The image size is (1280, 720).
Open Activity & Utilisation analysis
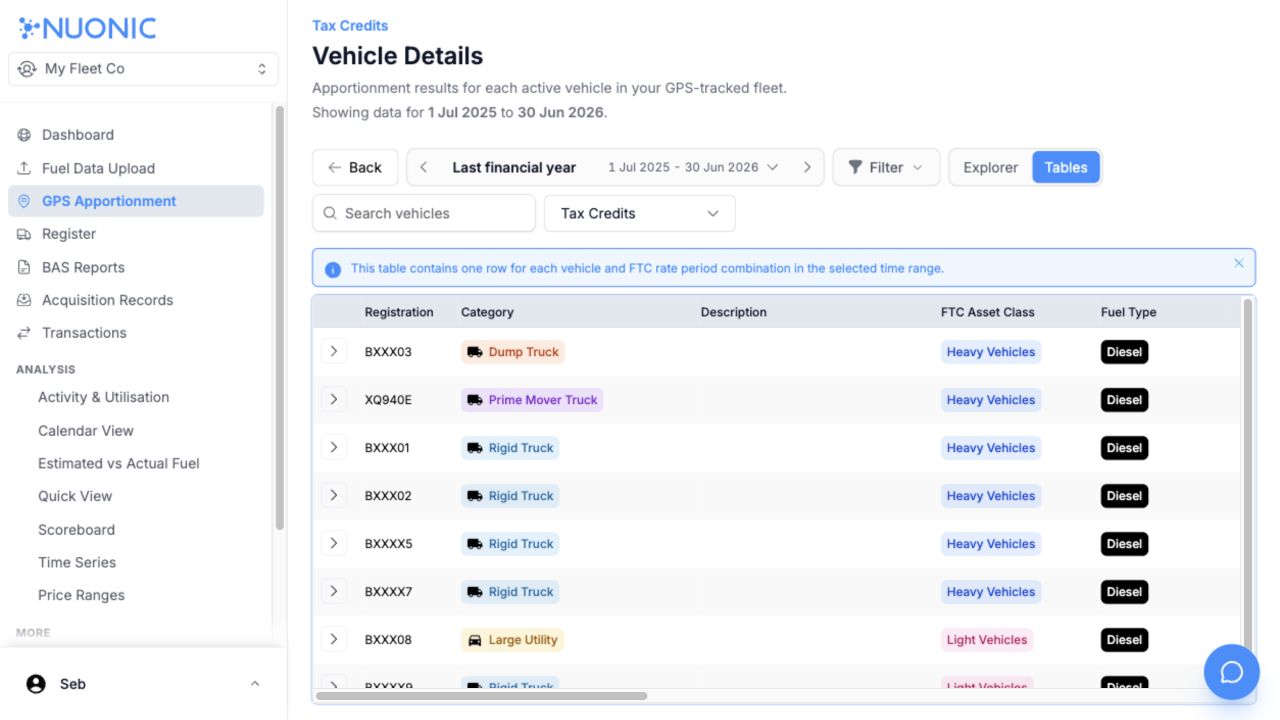103,397
